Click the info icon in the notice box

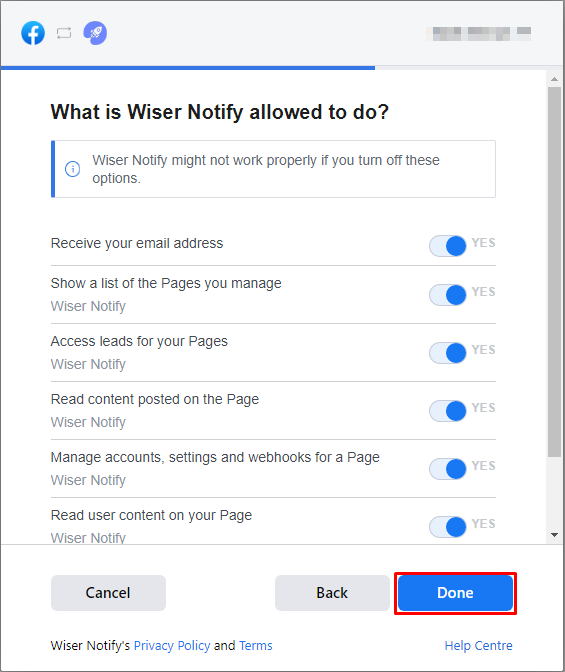(72, 169)
